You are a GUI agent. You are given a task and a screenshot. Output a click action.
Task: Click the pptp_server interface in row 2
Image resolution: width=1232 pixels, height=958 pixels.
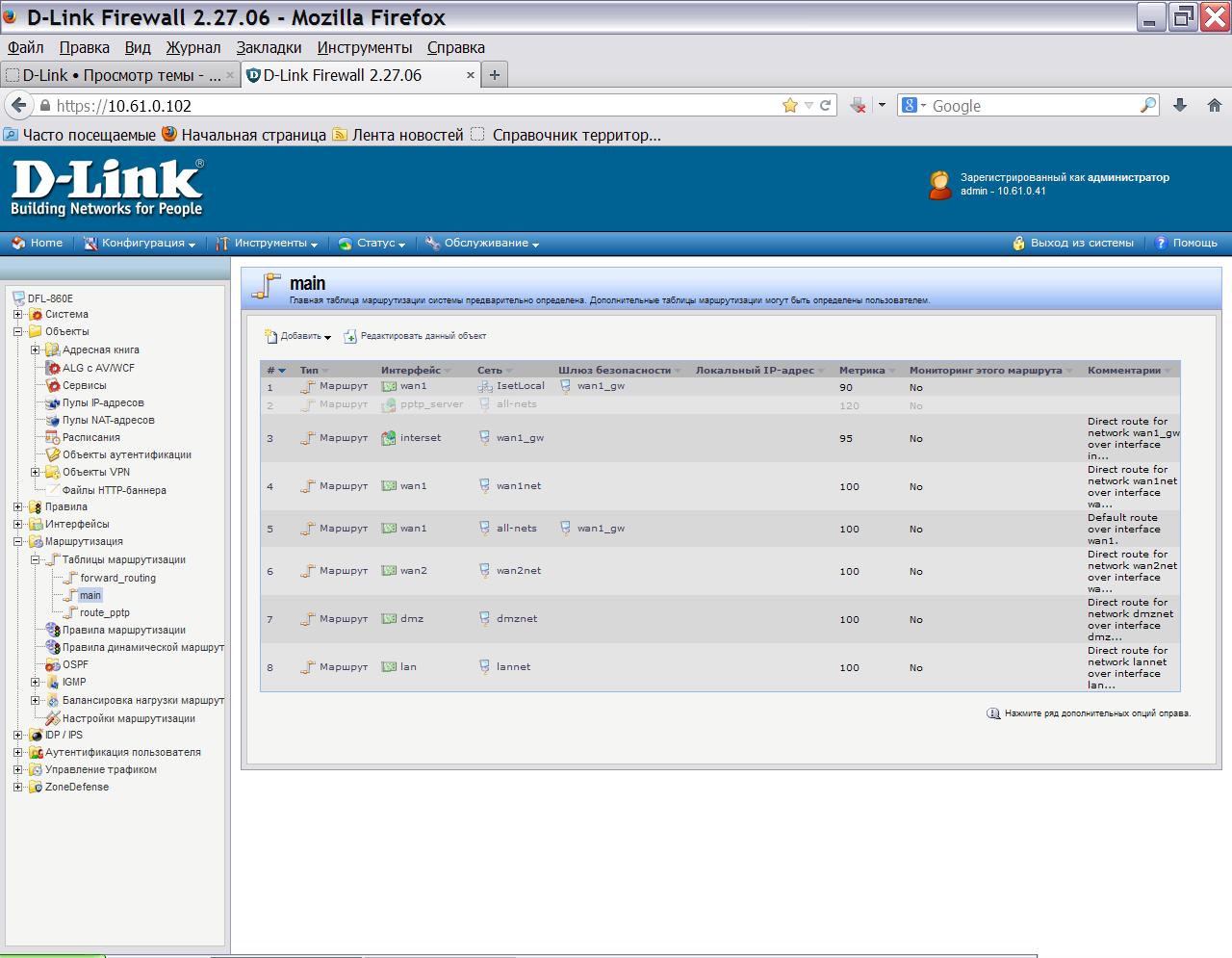pyautogui.click(x=423, y=405)
